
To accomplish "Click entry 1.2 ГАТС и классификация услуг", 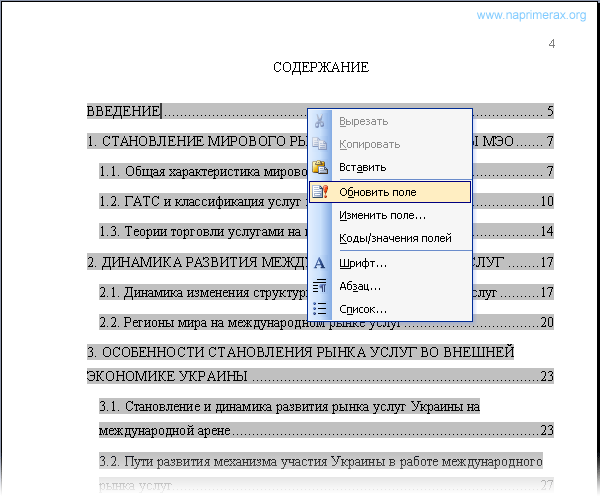I will (x=203, y=202).
